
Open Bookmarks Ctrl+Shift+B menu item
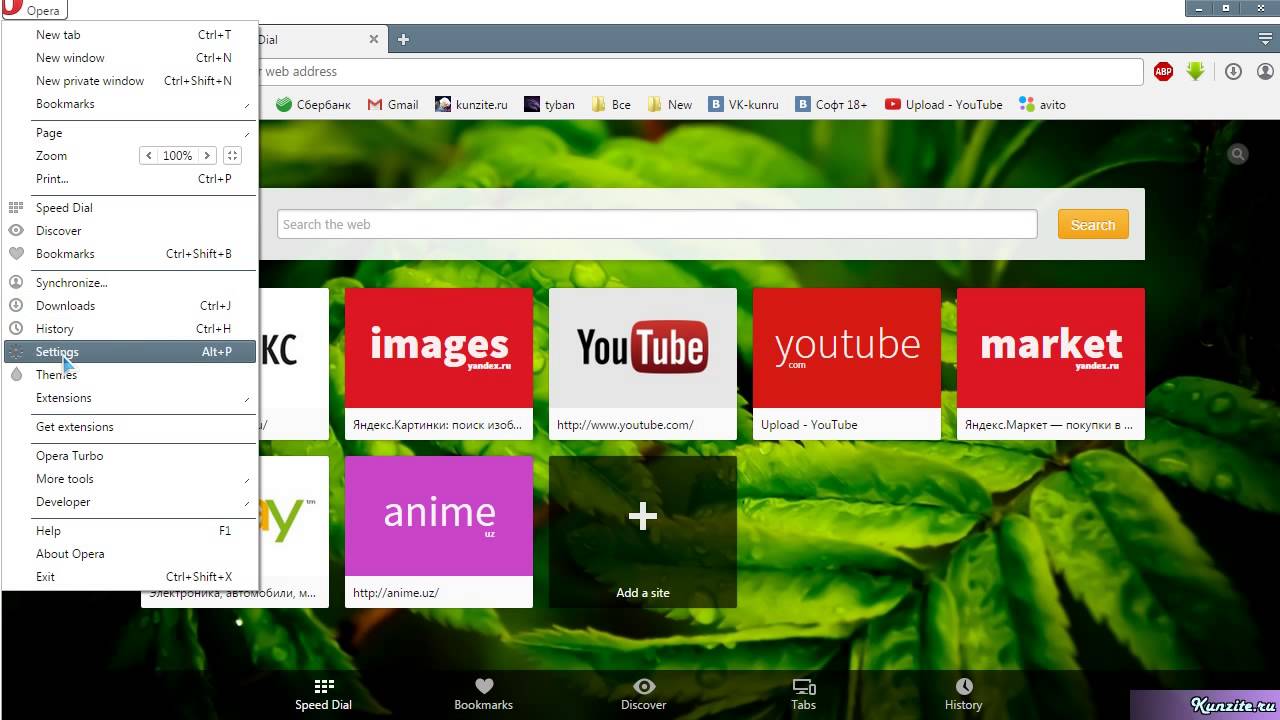pyautogui.click(x=130, y=254)
